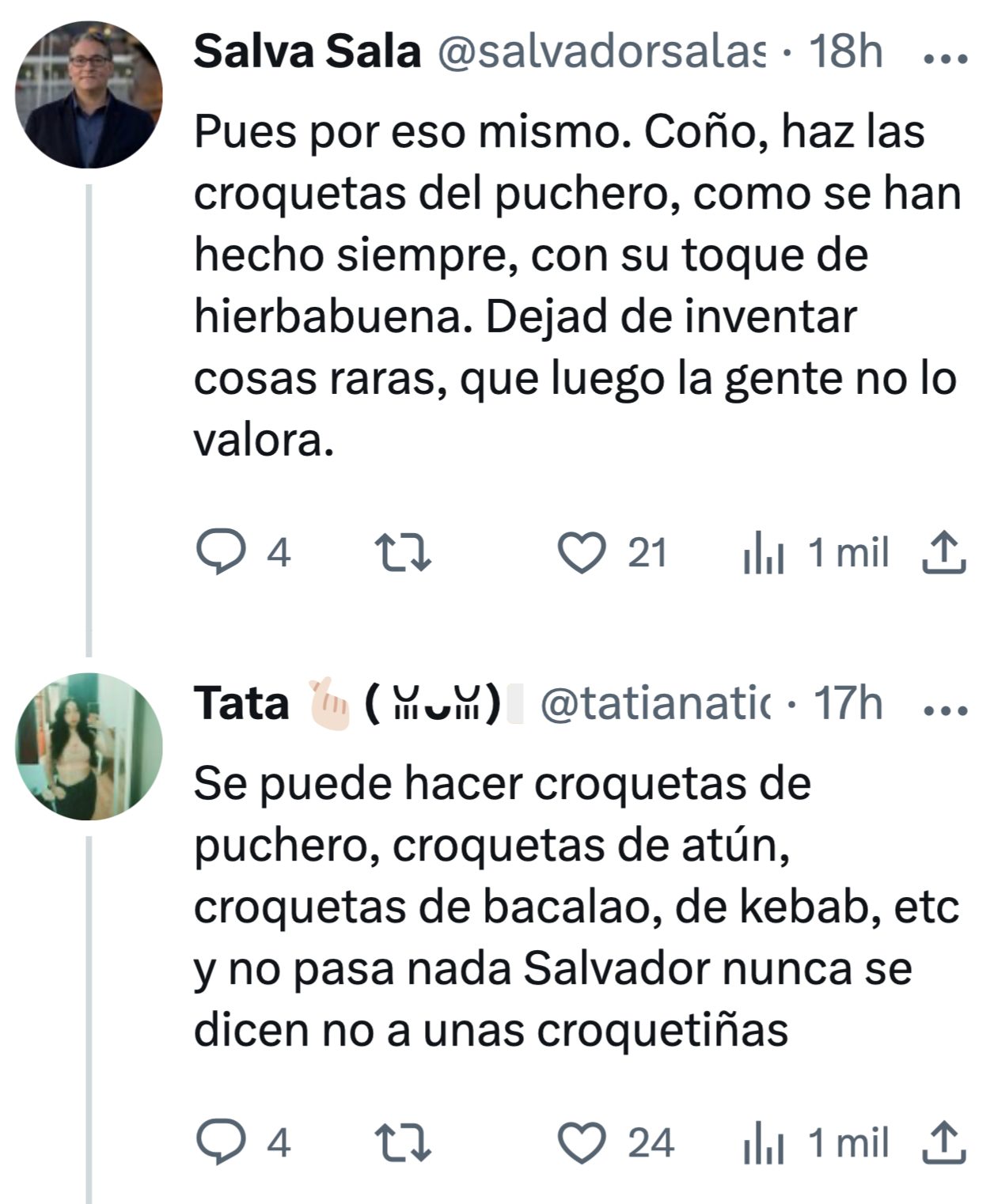This screenshot has width=994, height=1204.
Task: Click the 17h timestamp on Tata's tweet
Action: [x=848, y=703]
